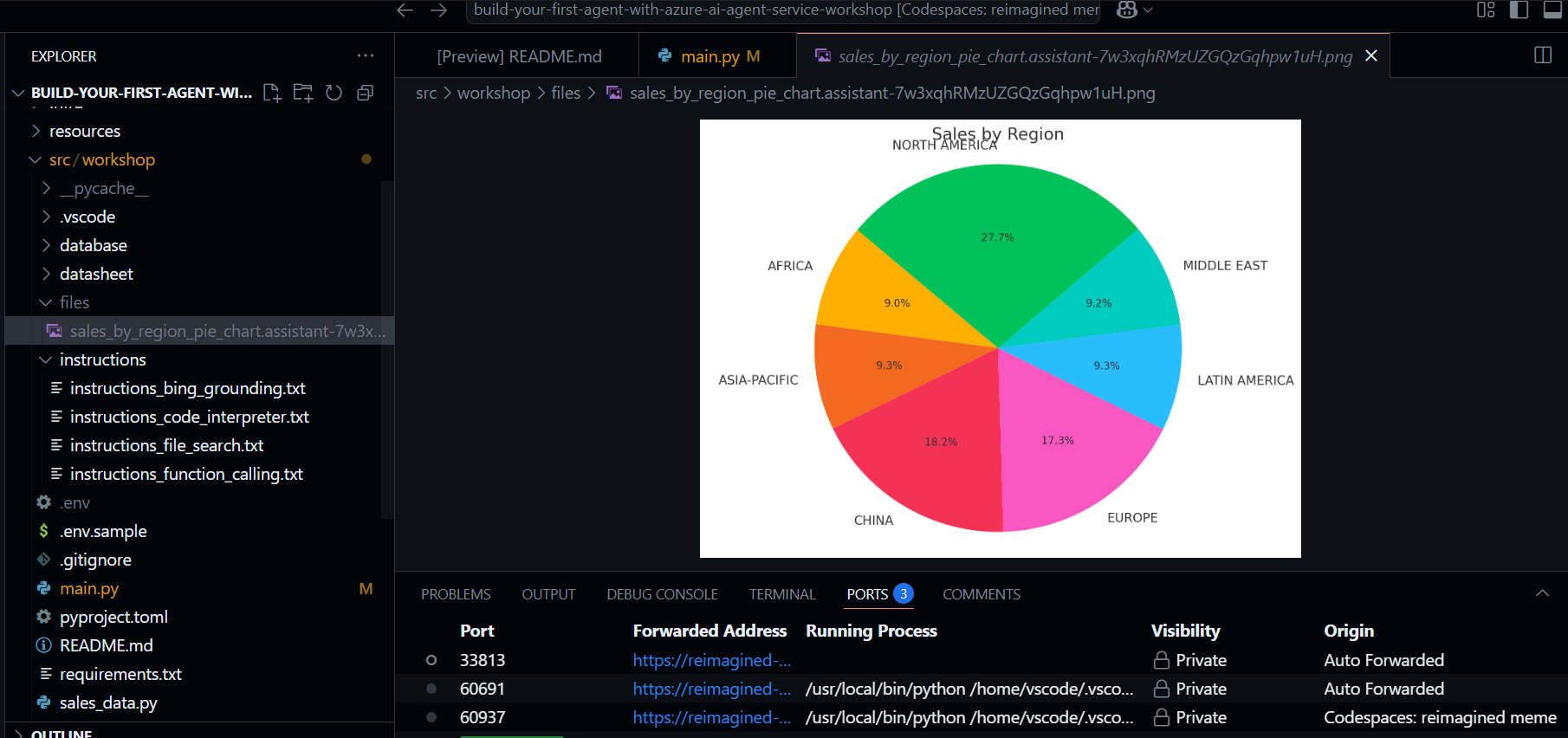Open the main.py editor tab
1568x738 pixels.
pos(710,56)
